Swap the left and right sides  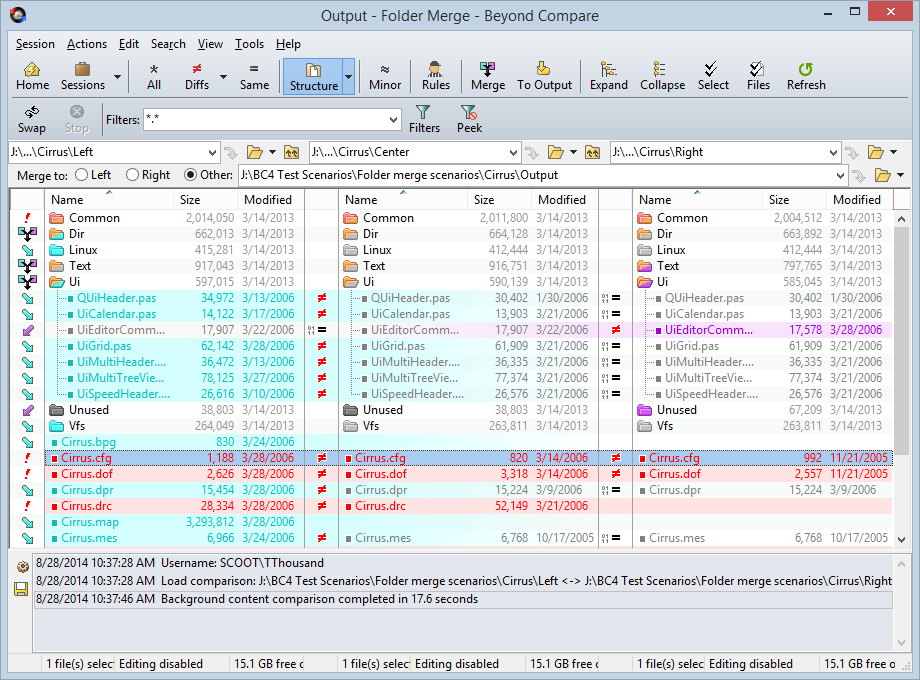coord(31,120)
